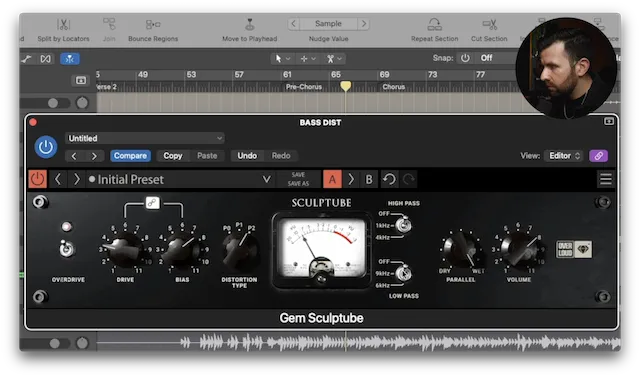Select next Sculptube preset arrow
The height and width of the screenshot is (377, 640).
point(76,179)
